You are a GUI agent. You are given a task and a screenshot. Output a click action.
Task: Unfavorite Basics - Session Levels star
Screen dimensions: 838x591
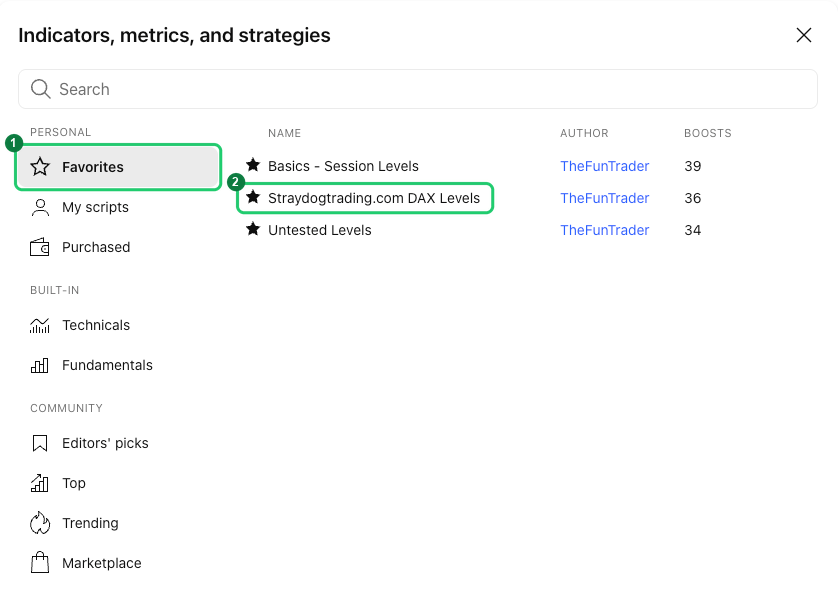253,165
